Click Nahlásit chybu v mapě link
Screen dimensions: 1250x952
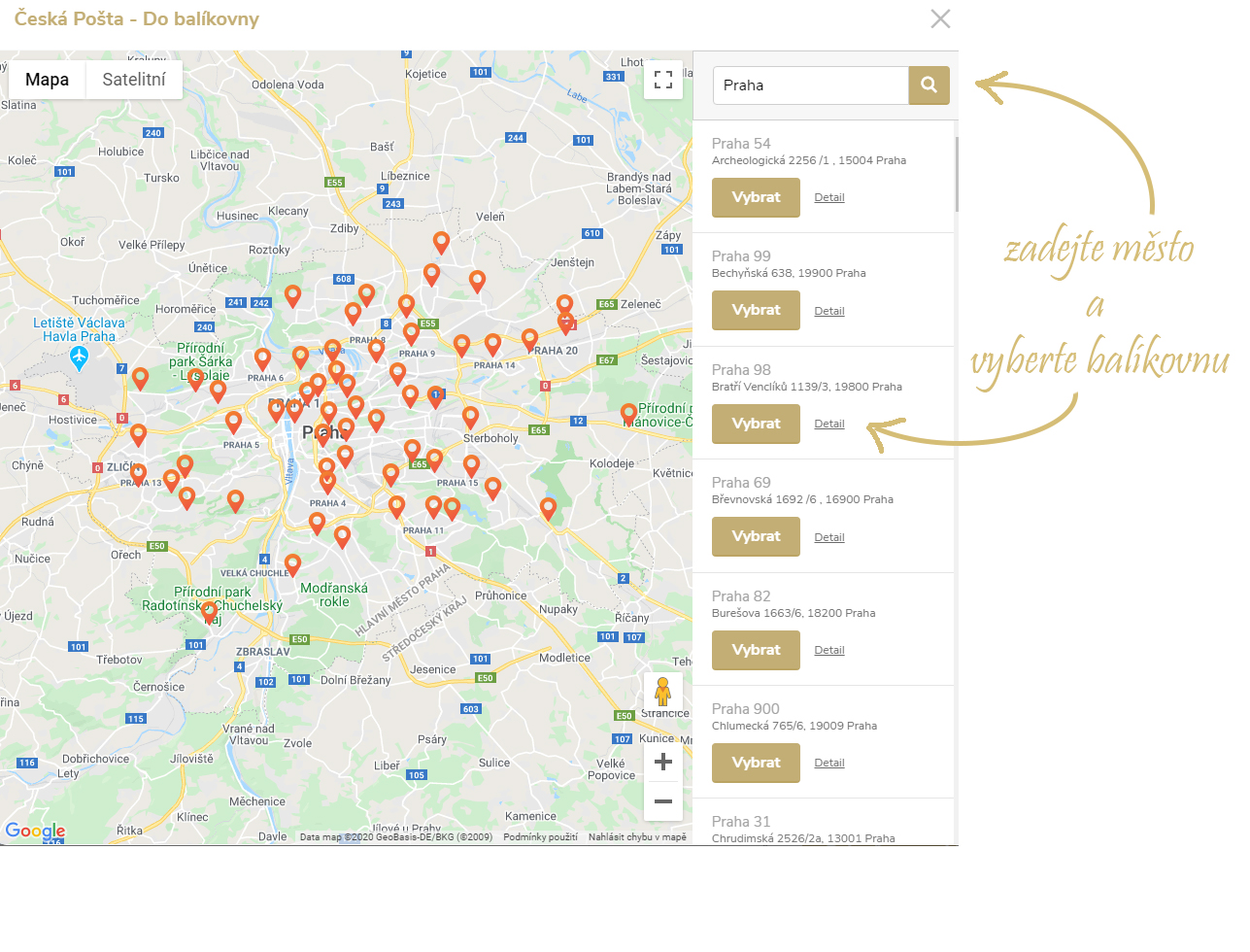click(x=637, y=836)
